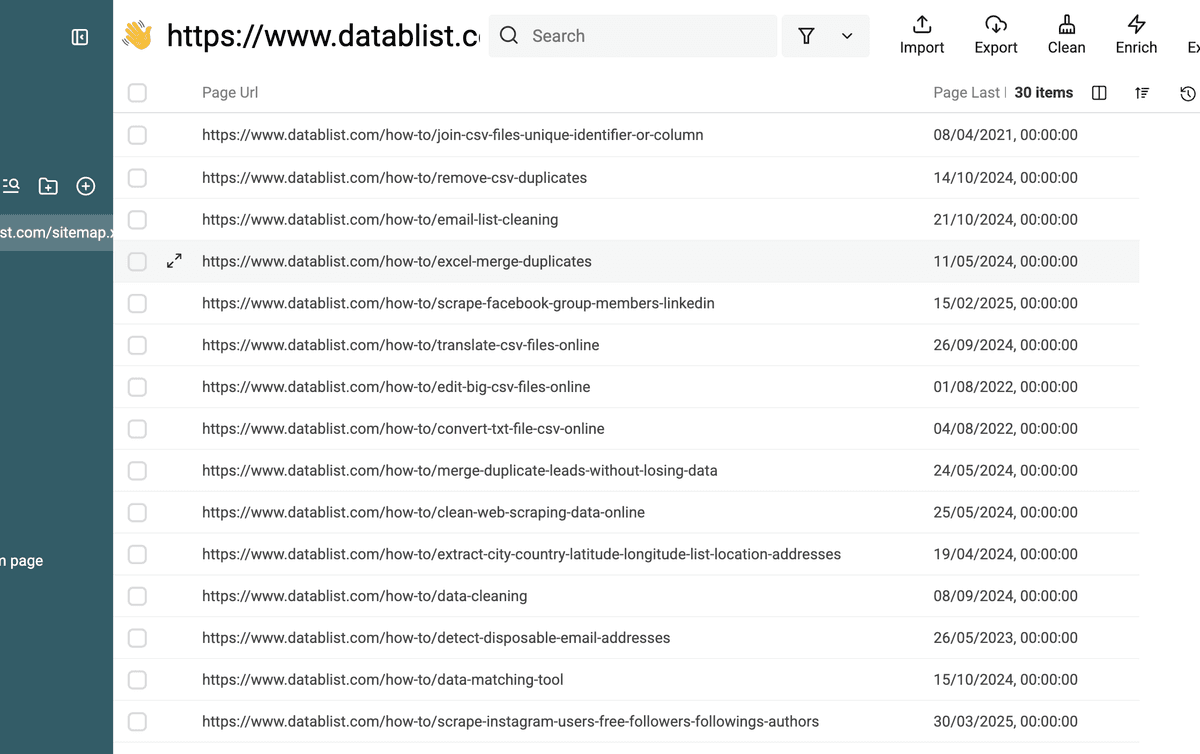Click the date 08/04/2021, 00:00:00

tap(1005, 135)
